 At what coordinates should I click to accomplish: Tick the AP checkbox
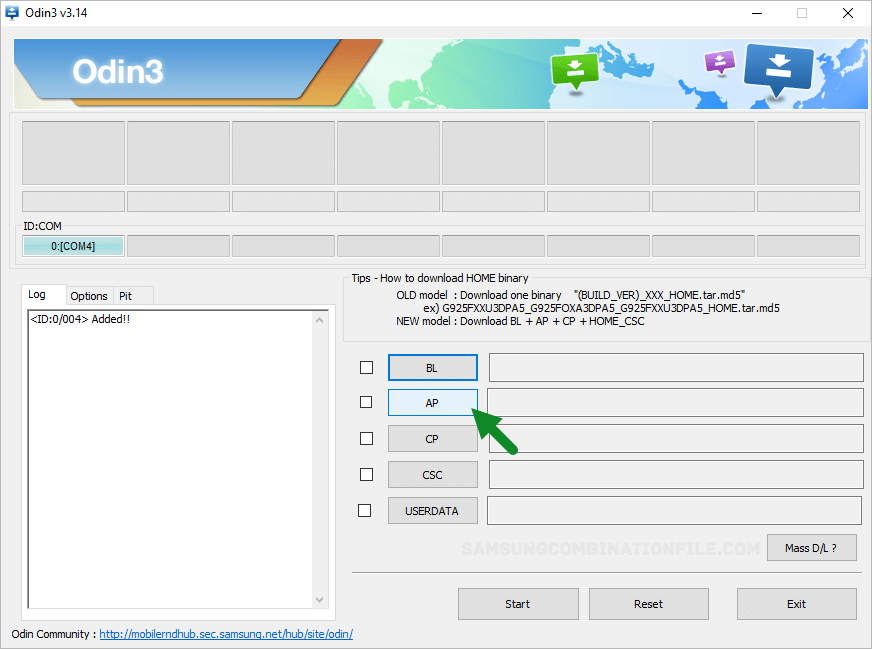coord(366,402)
